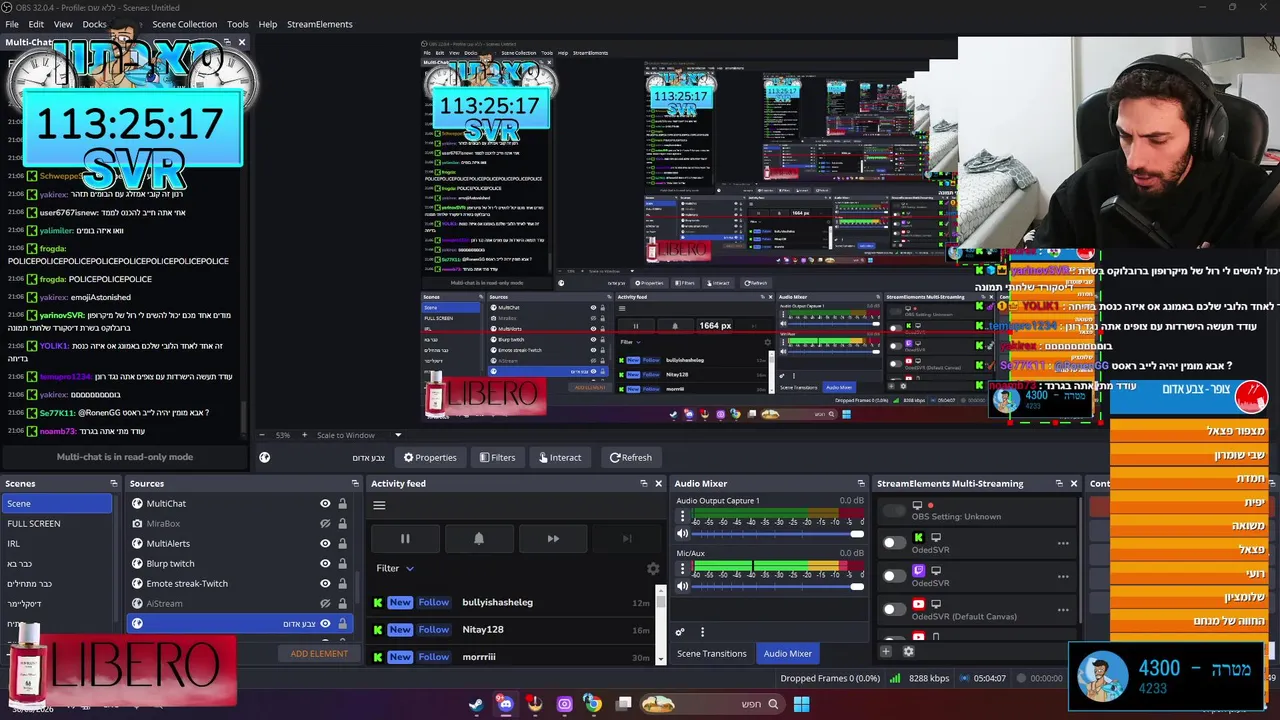1280x720 pixels.
Task: Select the כבר מתחילים scene
Action: coord(57,584)
